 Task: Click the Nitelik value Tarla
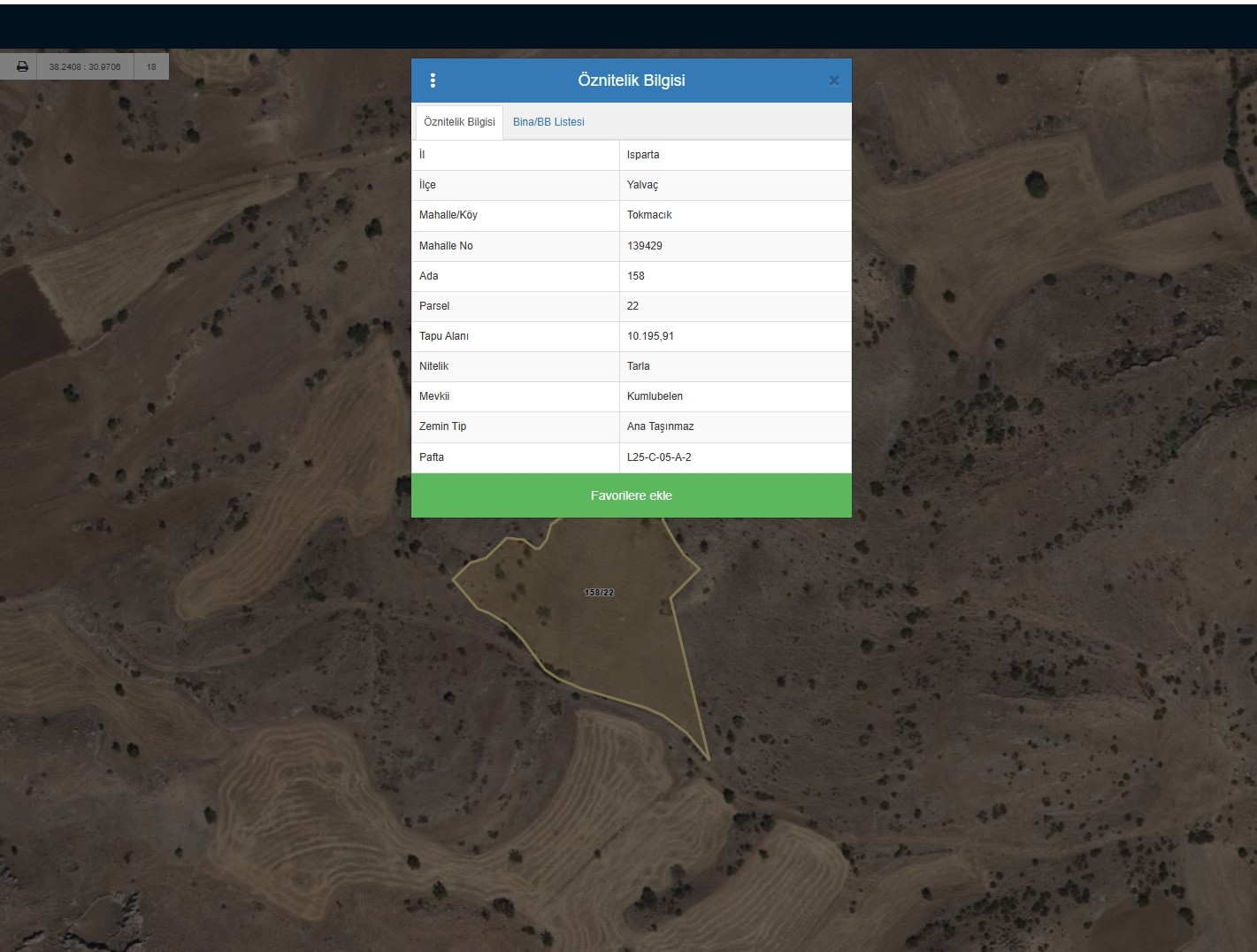[638, 366]
